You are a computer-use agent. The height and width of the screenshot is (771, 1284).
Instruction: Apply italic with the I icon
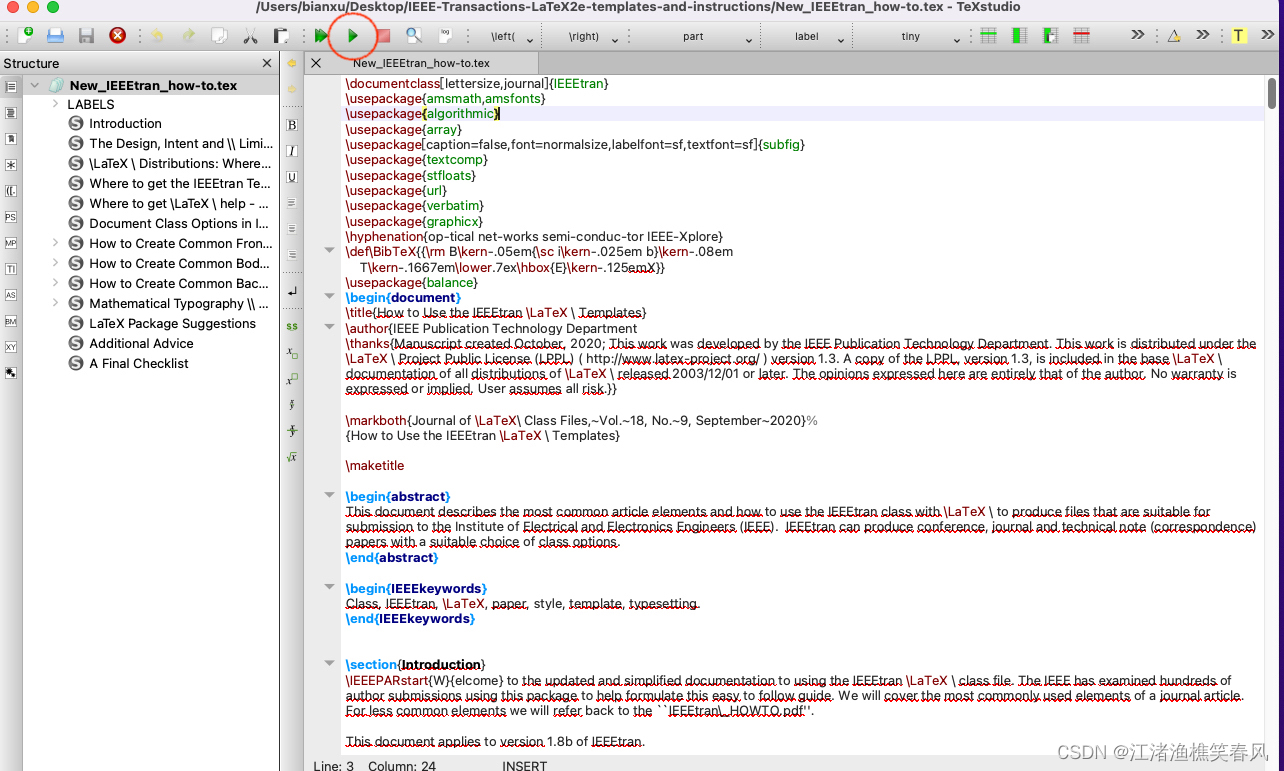point(292,151)
